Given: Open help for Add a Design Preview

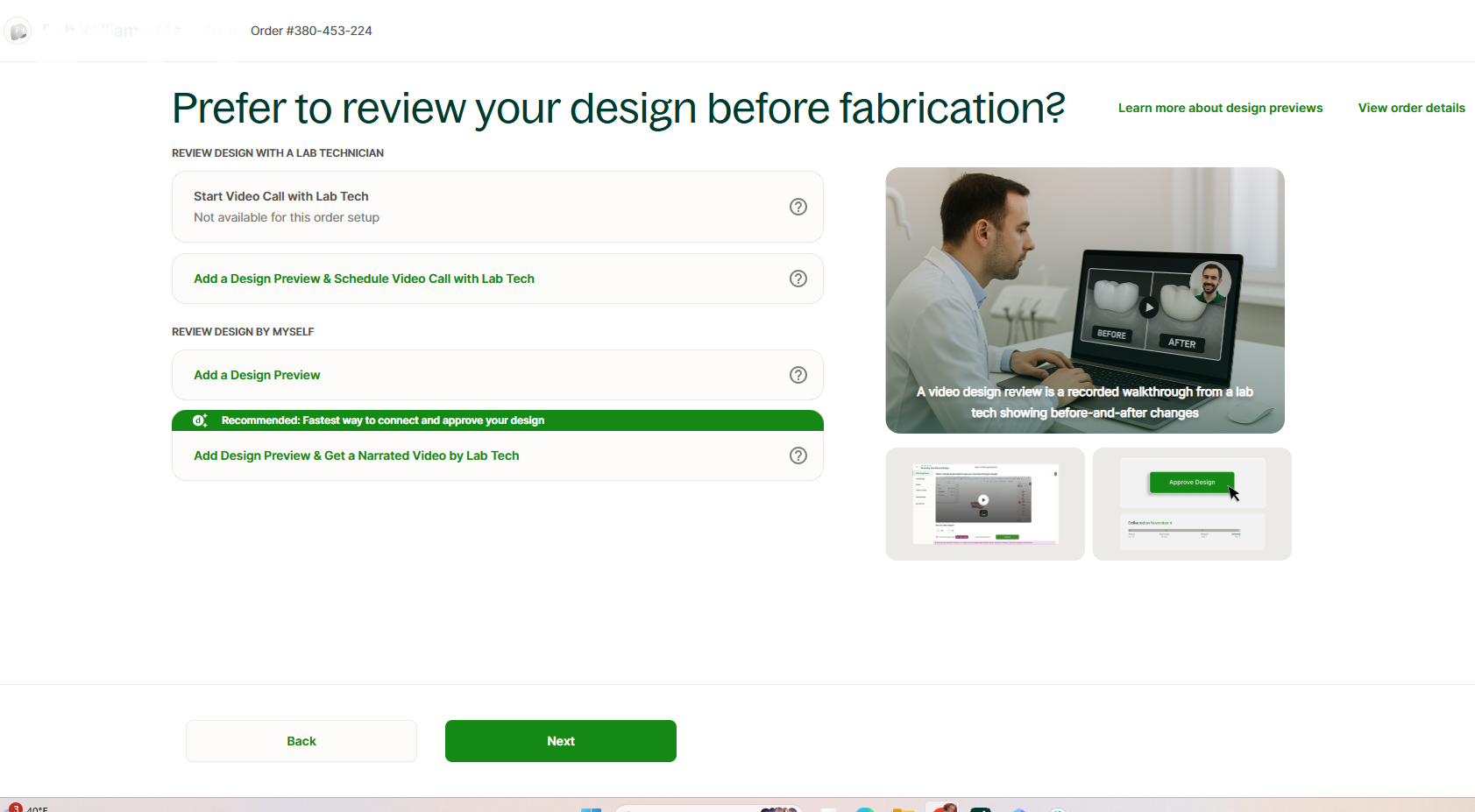Looking at the screenshot, I should click(798, 375).
